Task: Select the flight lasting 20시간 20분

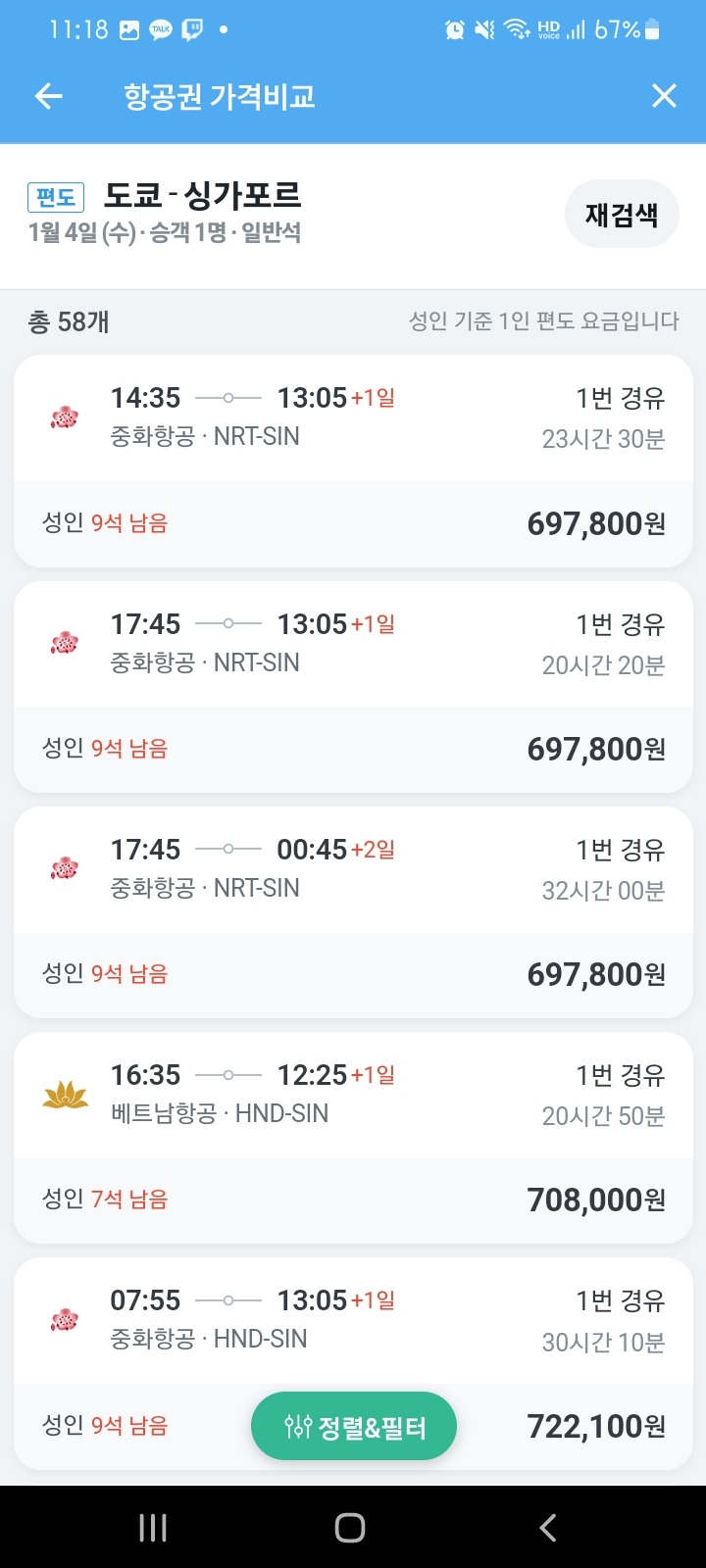Action: point(353,687)
